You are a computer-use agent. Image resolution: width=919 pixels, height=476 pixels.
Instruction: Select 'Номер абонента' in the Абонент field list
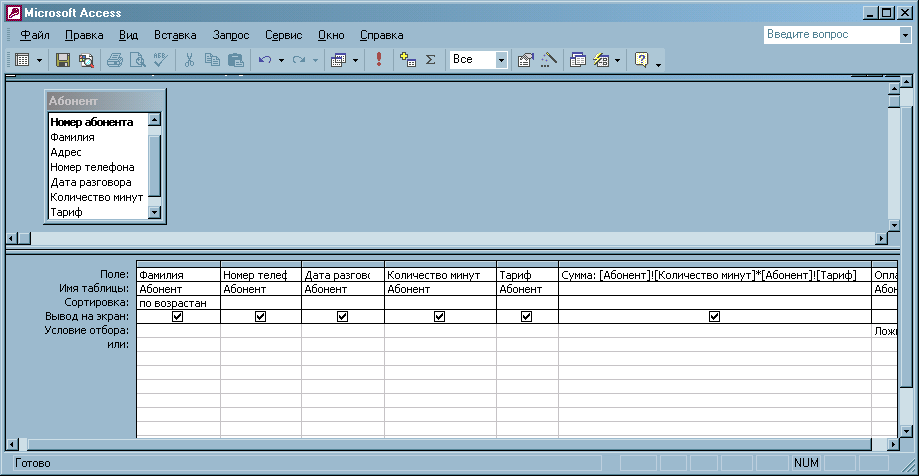[x=92, y=123]
